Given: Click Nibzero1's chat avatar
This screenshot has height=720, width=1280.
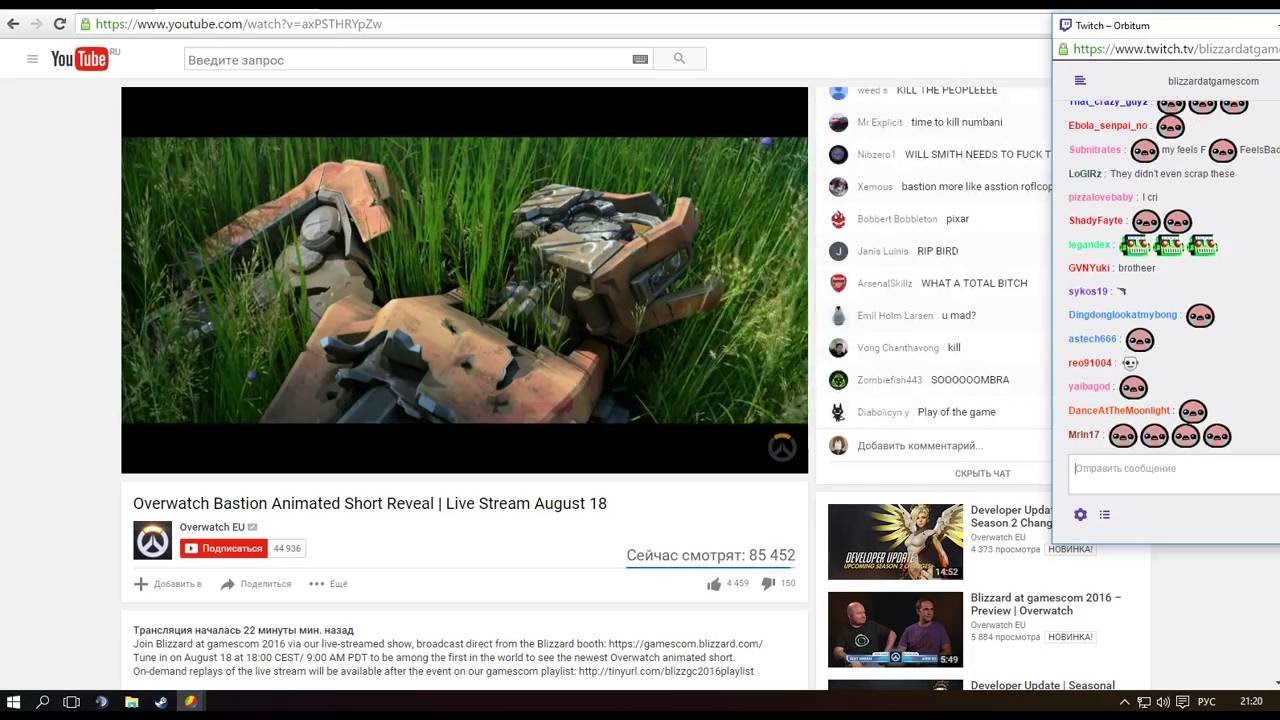Looking at the screenshot, I should tap(838, 154).
